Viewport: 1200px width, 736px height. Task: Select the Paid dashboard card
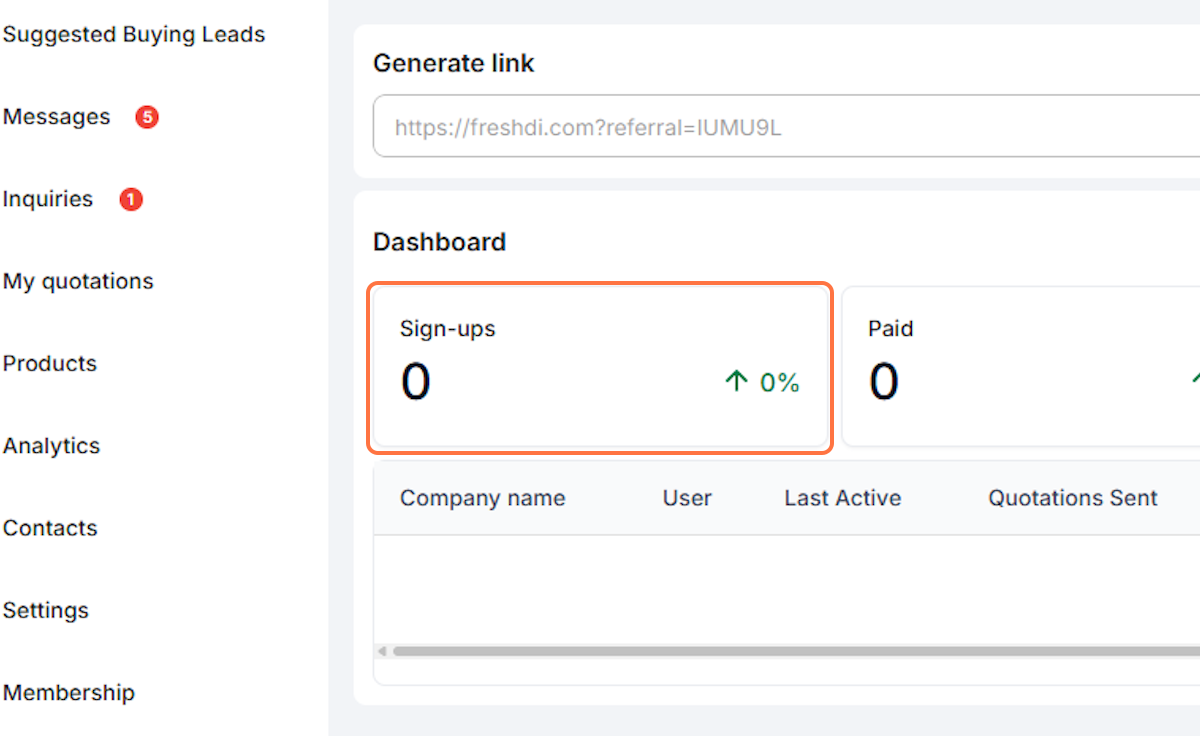click(x=1020, y=368)
